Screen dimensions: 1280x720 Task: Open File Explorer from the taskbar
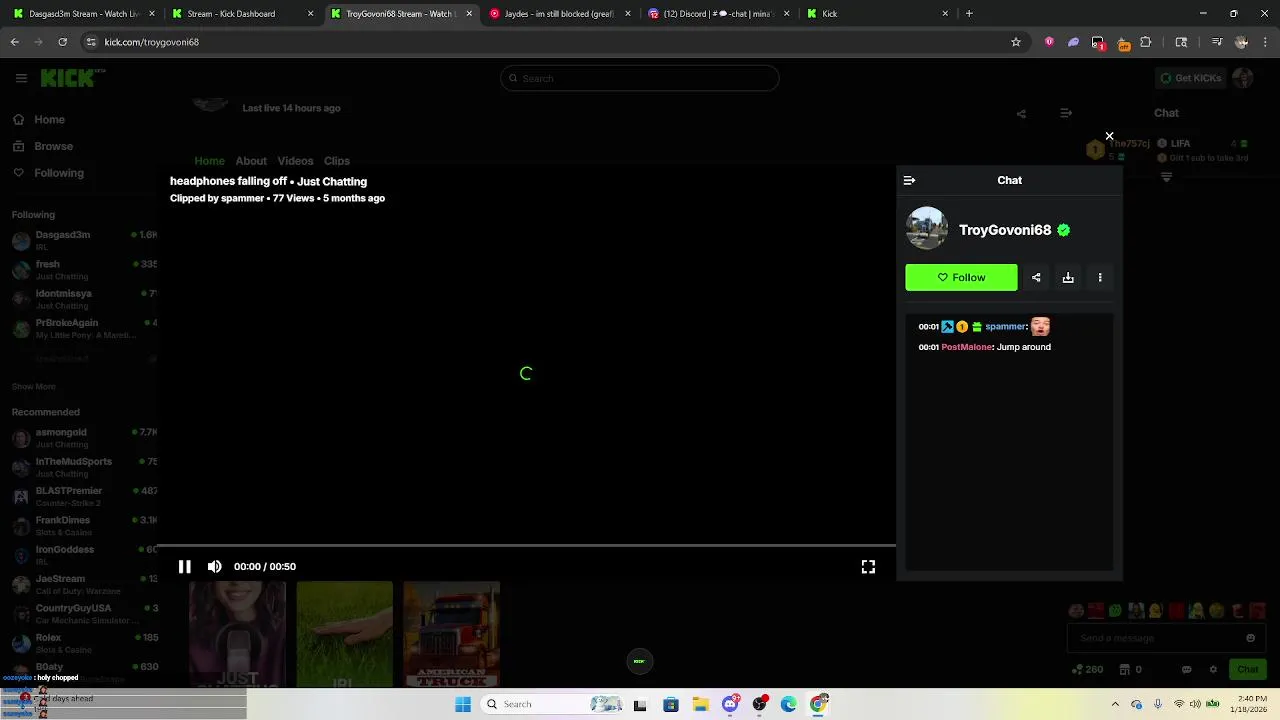[x=701, y=704]
